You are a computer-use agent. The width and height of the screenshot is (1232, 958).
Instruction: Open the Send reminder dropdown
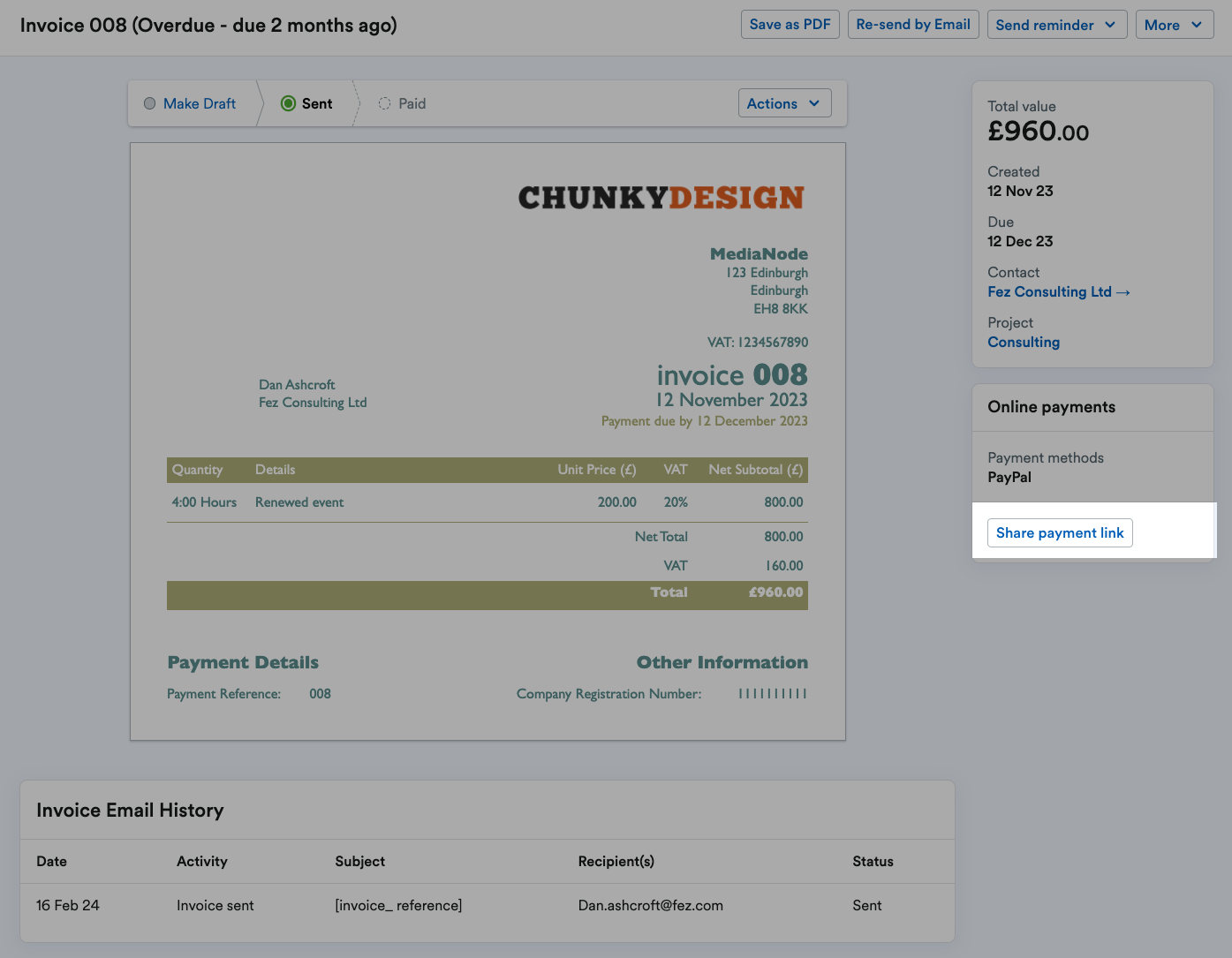pos(1056,25)
